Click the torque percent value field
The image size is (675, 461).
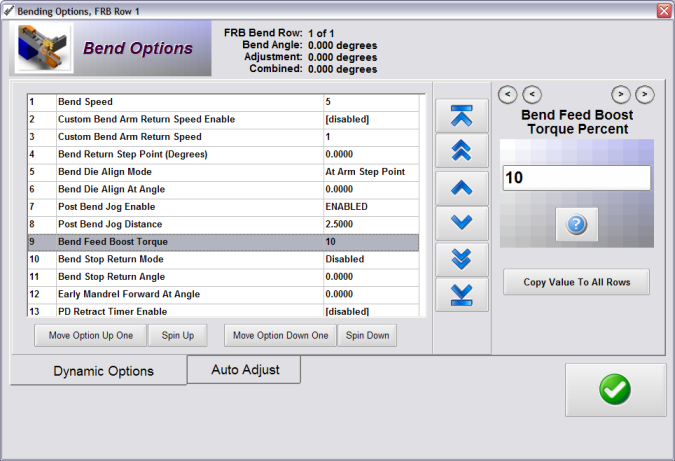tap(576, 178)
